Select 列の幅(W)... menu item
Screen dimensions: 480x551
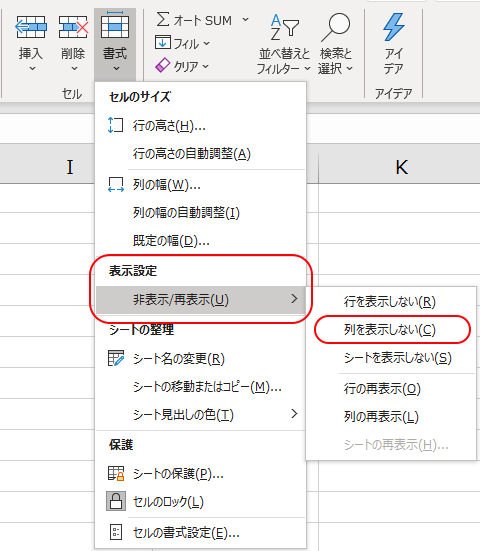[x=201, y=184]
